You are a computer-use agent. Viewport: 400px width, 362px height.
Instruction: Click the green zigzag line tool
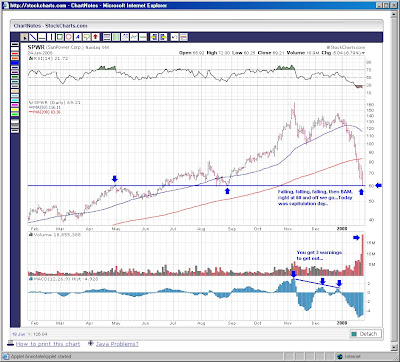[x=134, y=37]
